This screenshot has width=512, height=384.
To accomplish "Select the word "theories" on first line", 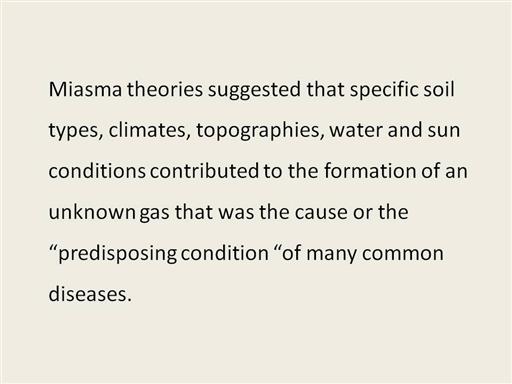I will click(165, 89).
